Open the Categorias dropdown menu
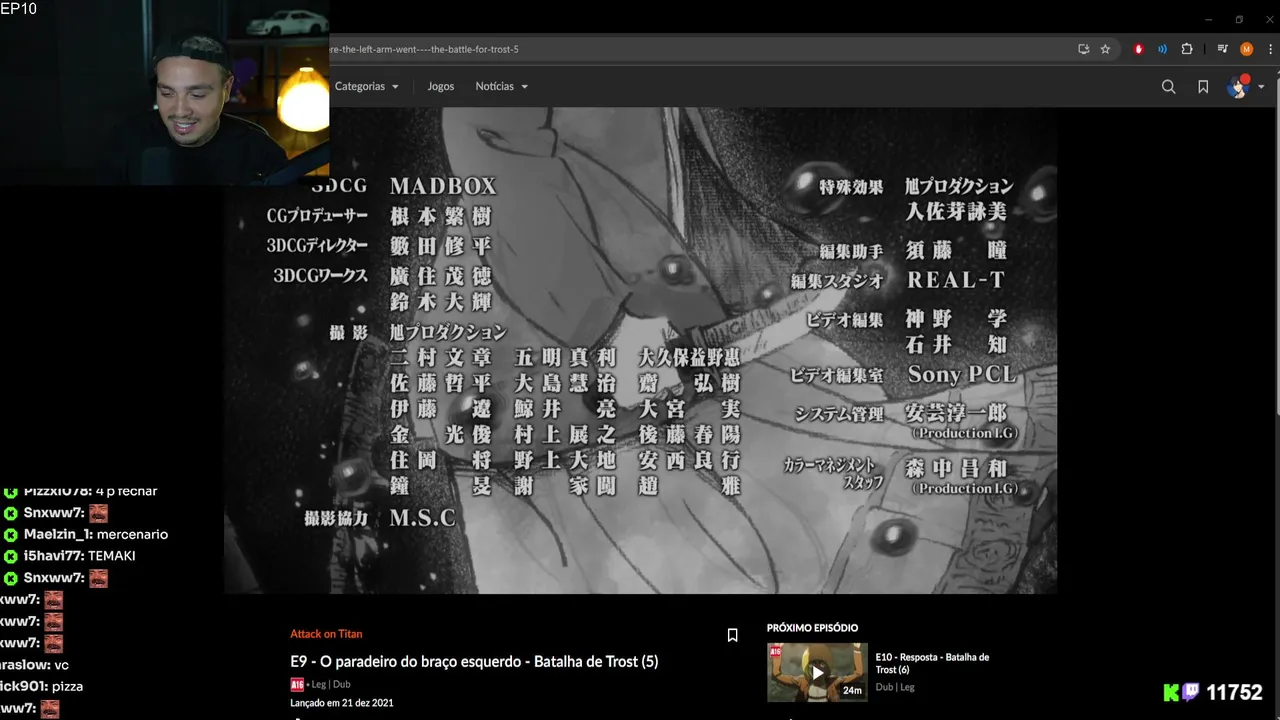The width and height of the screenshot is (1280, 720). coord(367,86)
